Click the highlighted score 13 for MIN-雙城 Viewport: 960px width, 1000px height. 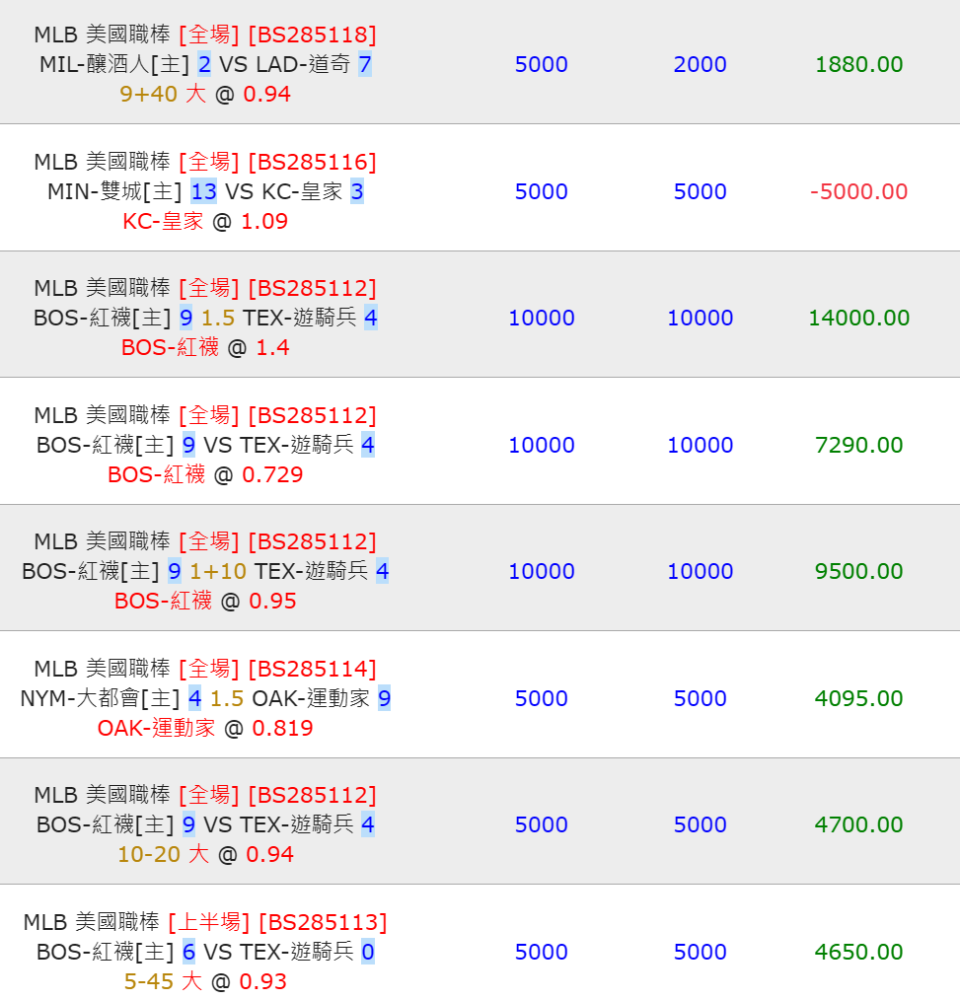pyautogui.click(x=203, y=192)
